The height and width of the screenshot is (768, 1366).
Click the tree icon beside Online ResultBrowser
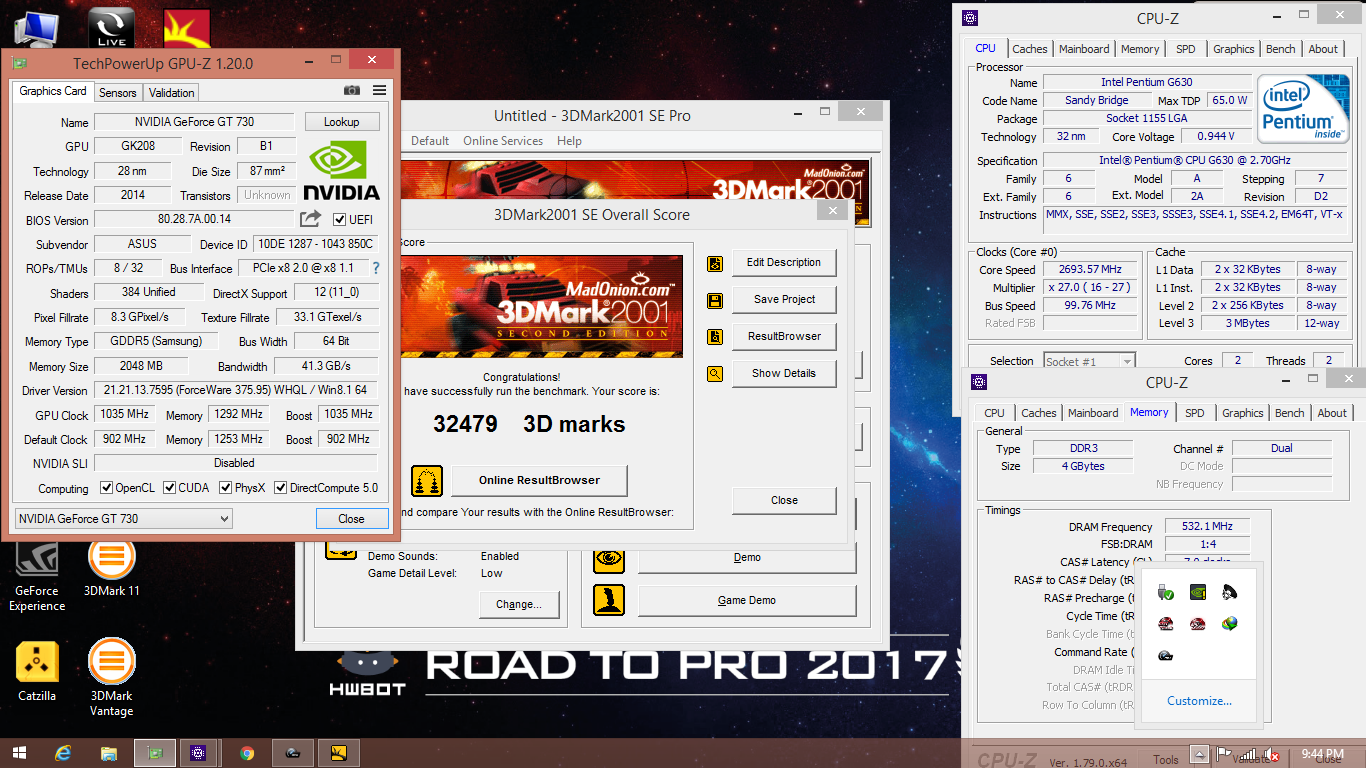pyautogui.click(x=427, y=481)
